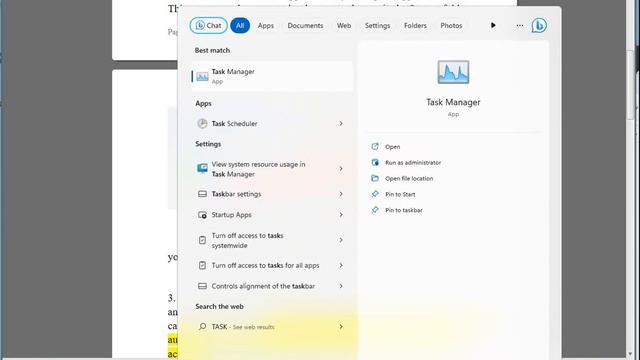Click the Bing icon at top right
The height and width of the screenshot is (360, 640).
(539, 25)
